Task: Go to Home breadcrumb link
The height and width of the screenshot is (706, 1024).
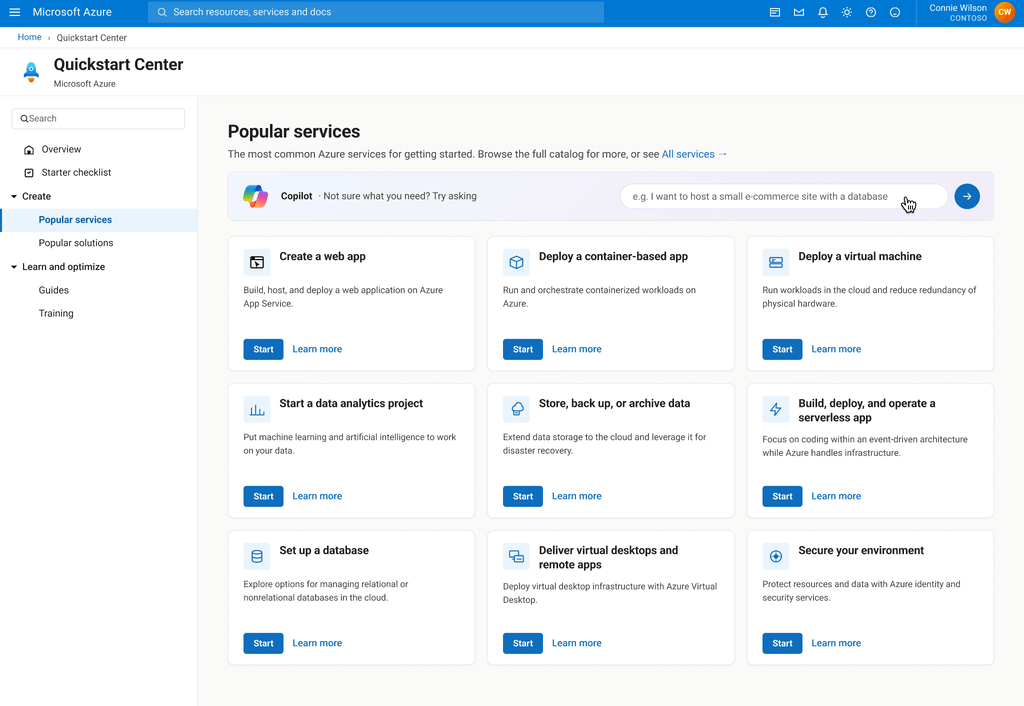Action: point(29,37)
